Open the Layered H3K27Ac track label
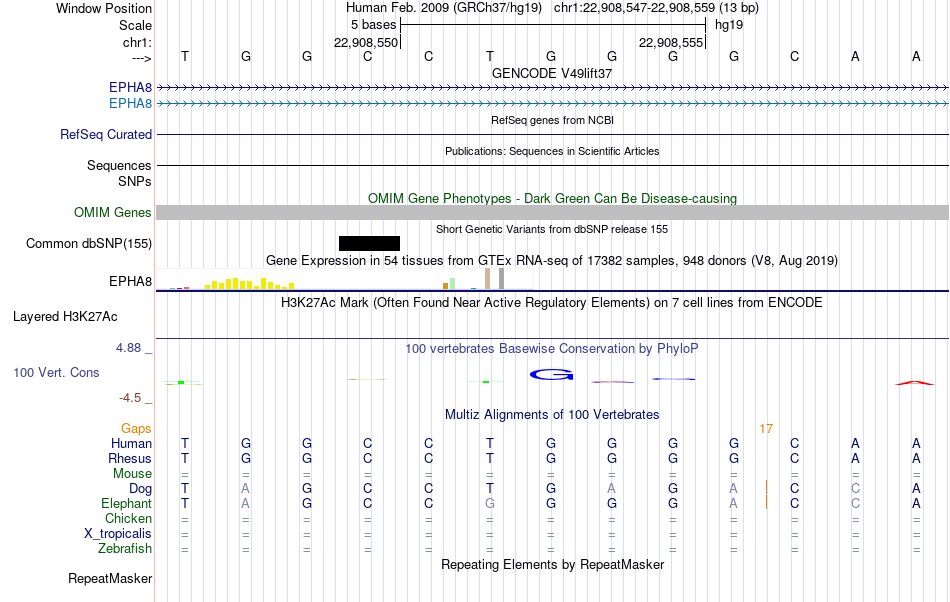 65,316
